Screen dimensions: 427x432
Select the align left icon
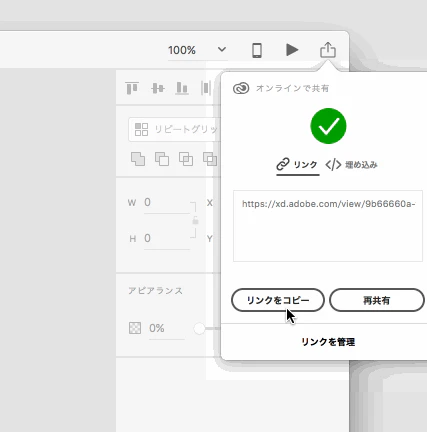206,88
